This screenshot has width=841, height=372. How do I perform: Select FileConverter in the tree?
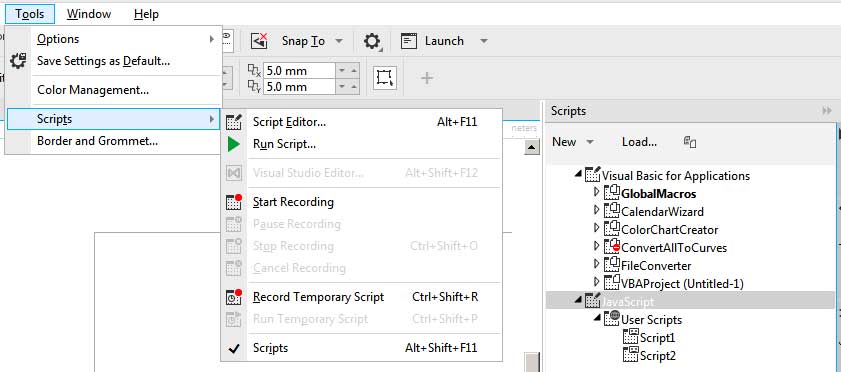[x=656, y=266]
